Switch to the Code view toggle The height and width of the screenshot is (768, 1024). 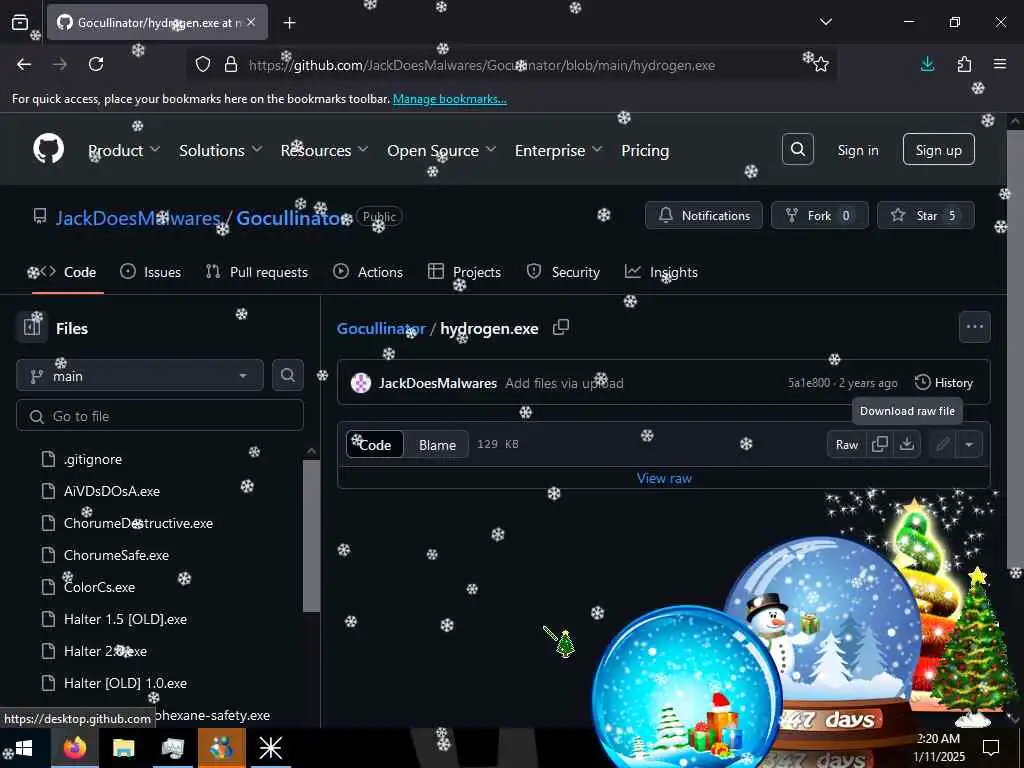click(x=375, y=444)
